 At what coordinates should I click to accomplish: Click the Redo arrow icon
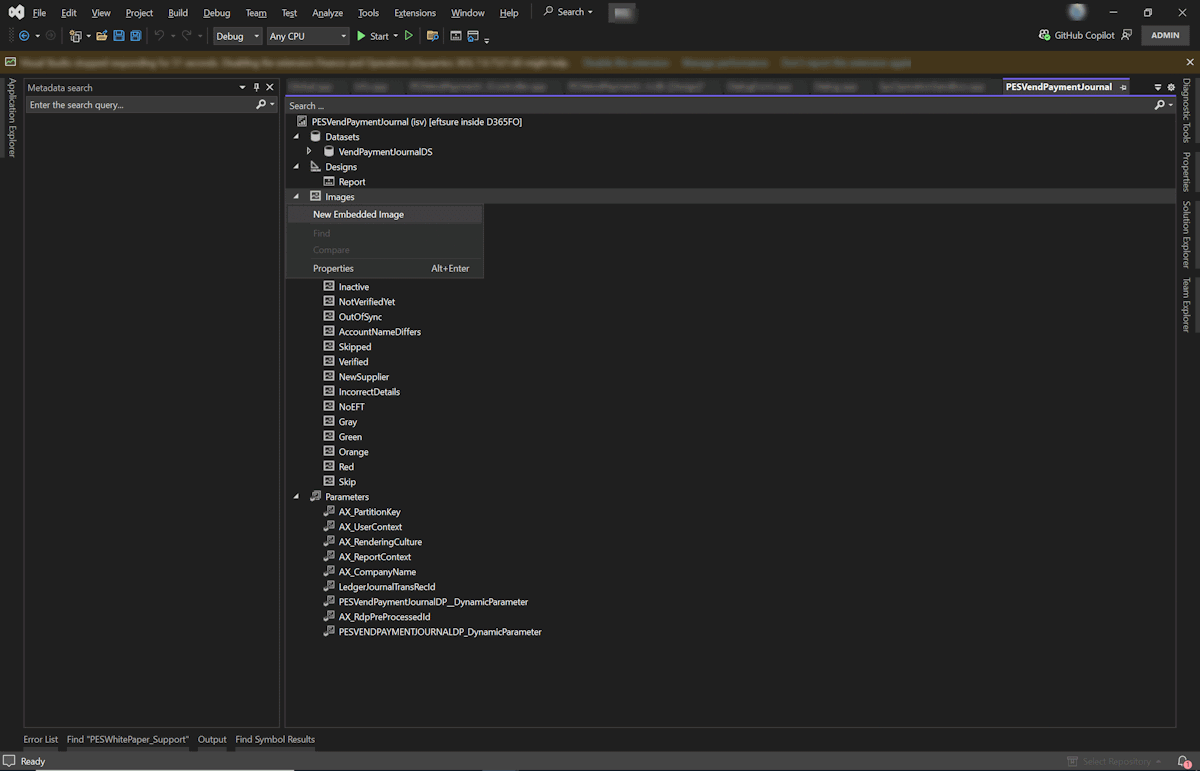[x=186, y=36]
